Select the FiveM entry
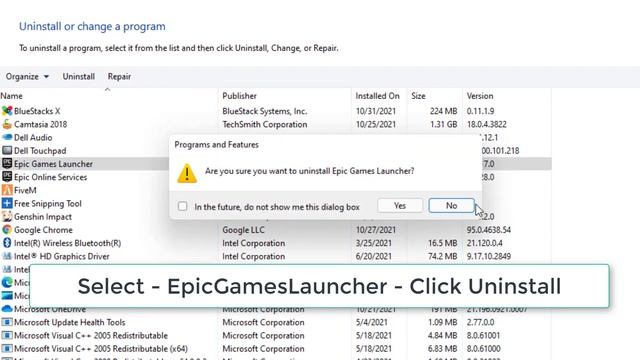This screenshot has width=640, height=360. [25, 190]
